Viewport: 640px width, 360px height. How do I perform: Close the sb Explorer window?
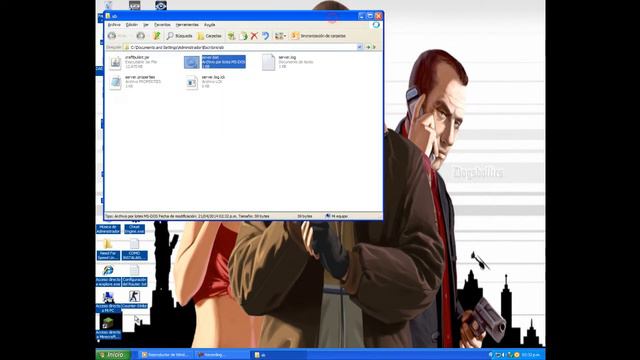click(378, 16)
